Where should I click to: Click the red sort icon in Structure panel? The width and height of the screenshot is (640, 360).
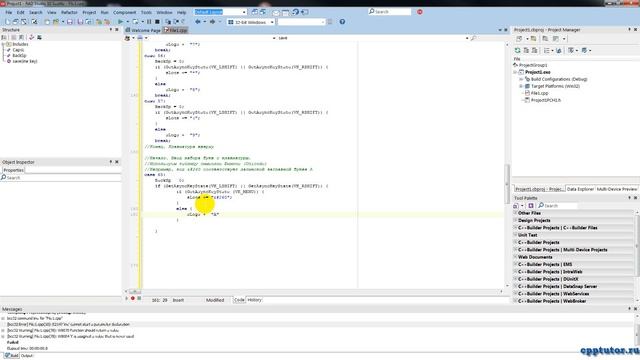point(31,37)
